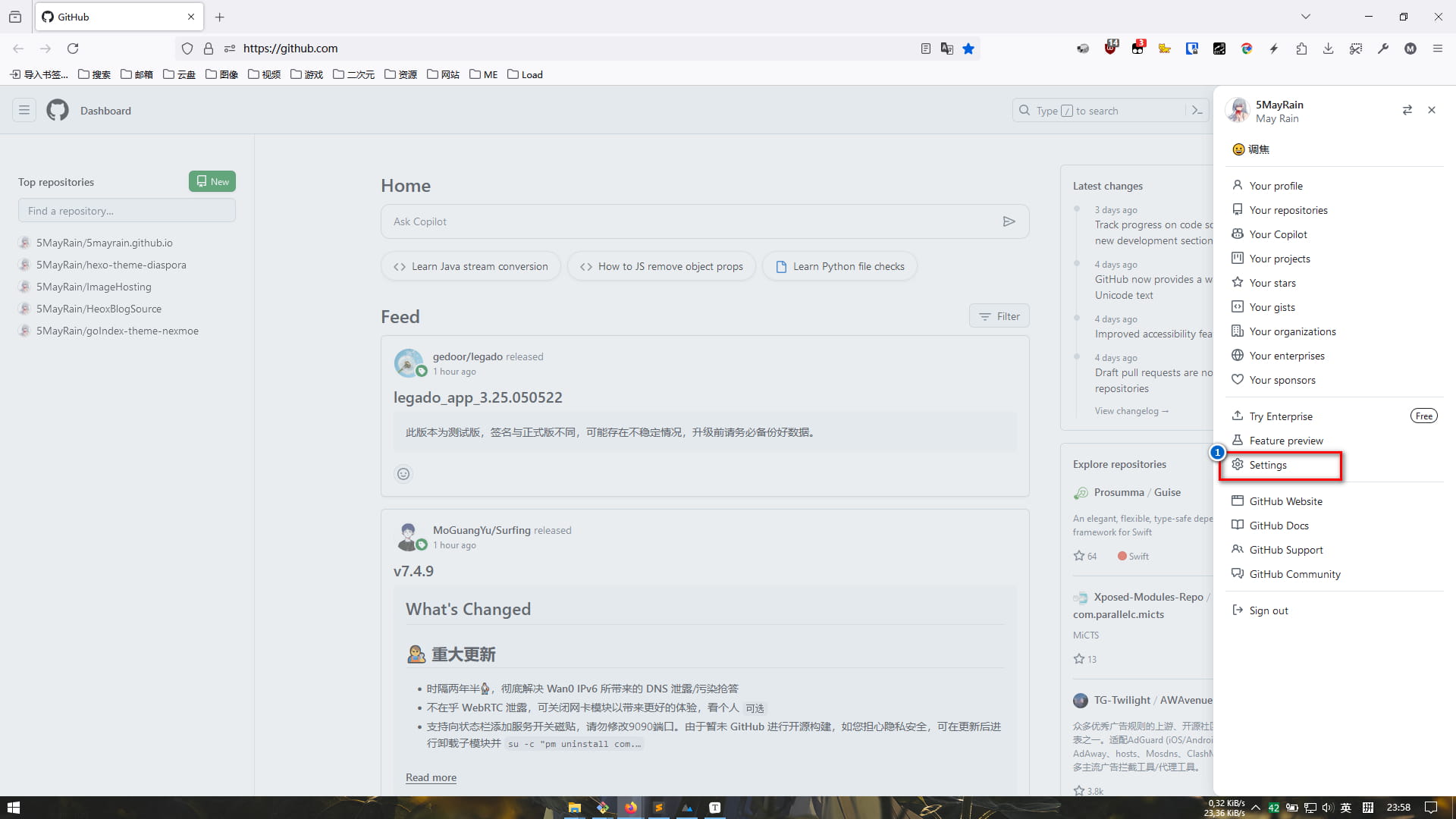Select Your repositories menu item
The height and width of the screenshot is (819, 1456).
(1288, 210)
